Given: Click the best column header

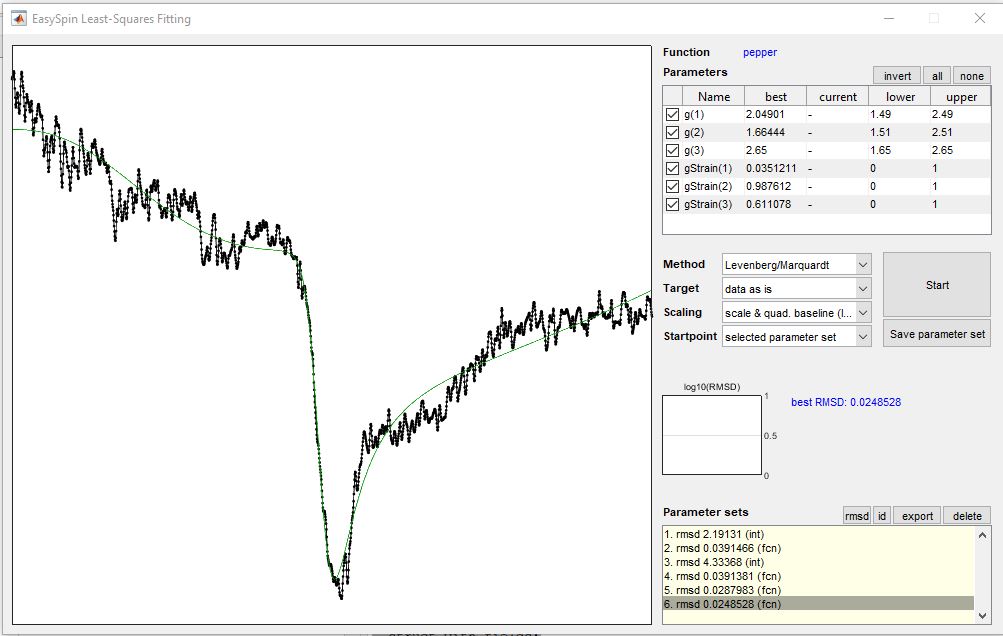Looking at the screenshot, I should click(776, 97).
